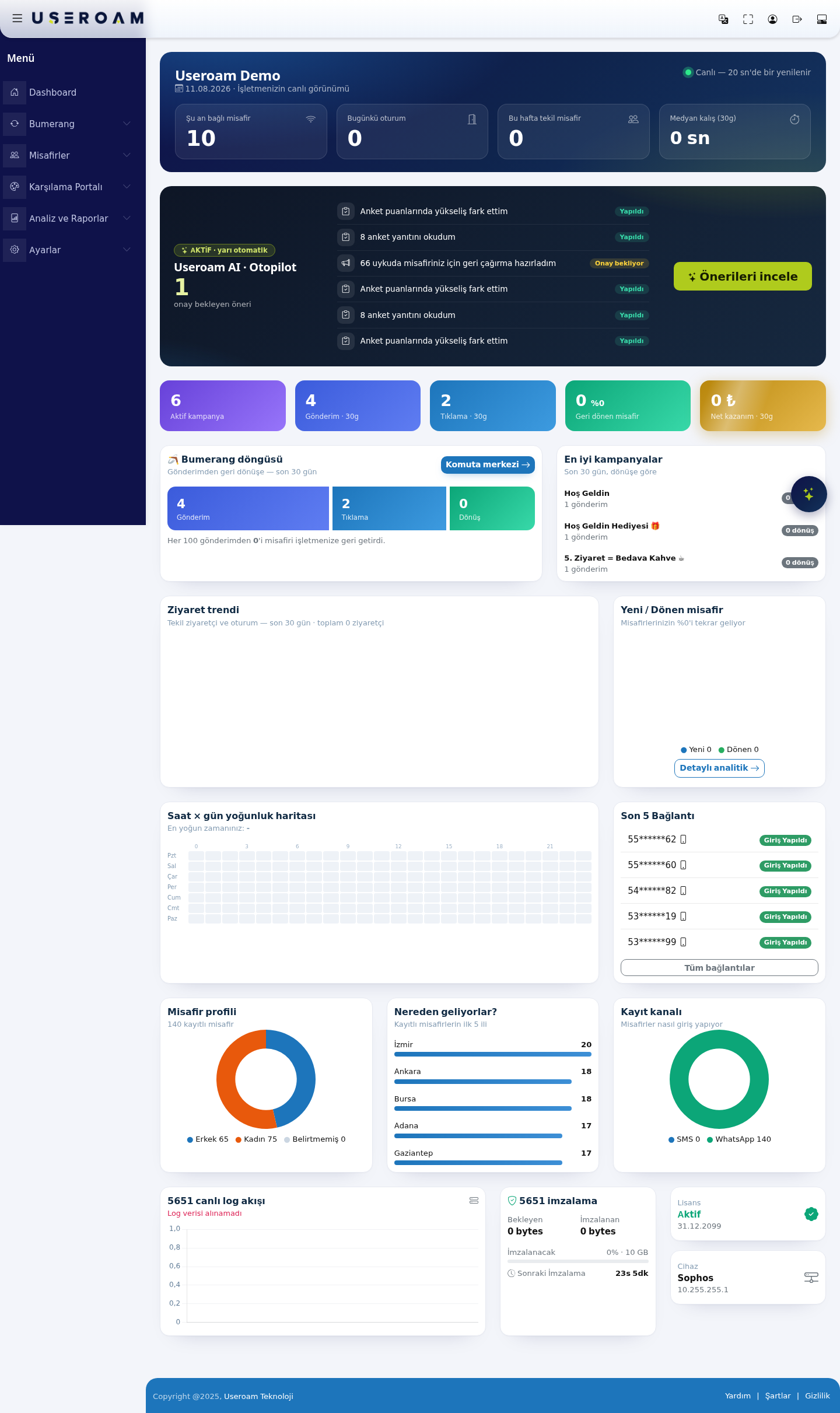The image size is (840, 1413).
Task: Click the Tüm bağlantılar button
Action: pos(719,968)
